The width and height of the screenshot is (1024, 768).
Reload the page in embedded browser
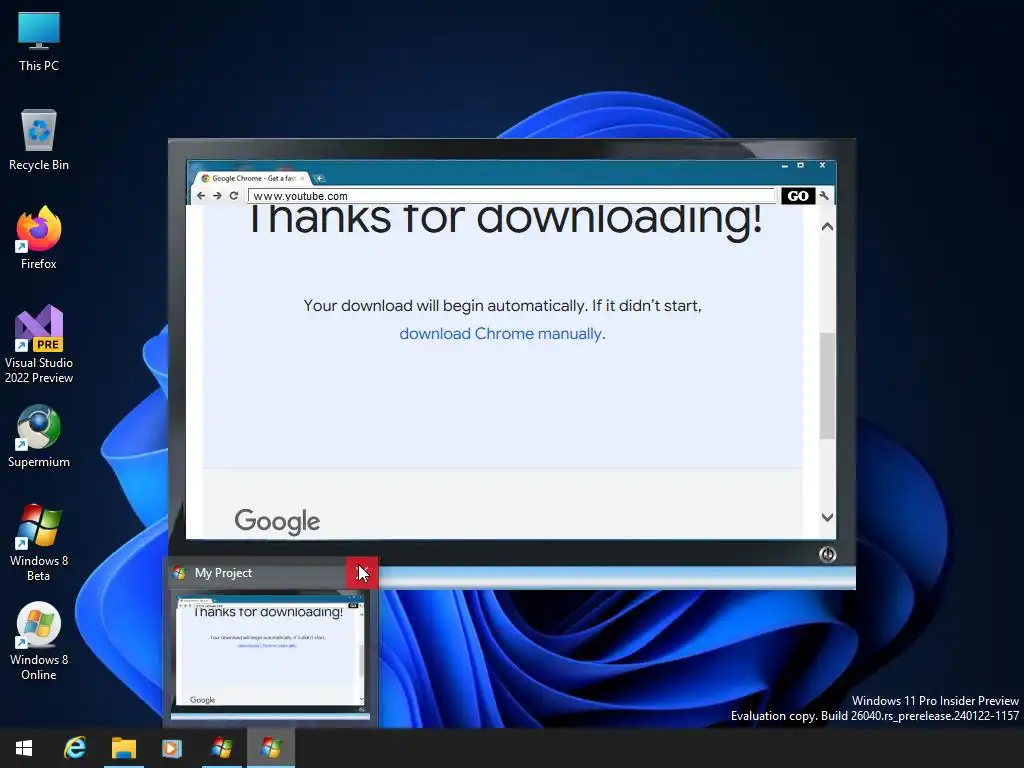[233, 195]
